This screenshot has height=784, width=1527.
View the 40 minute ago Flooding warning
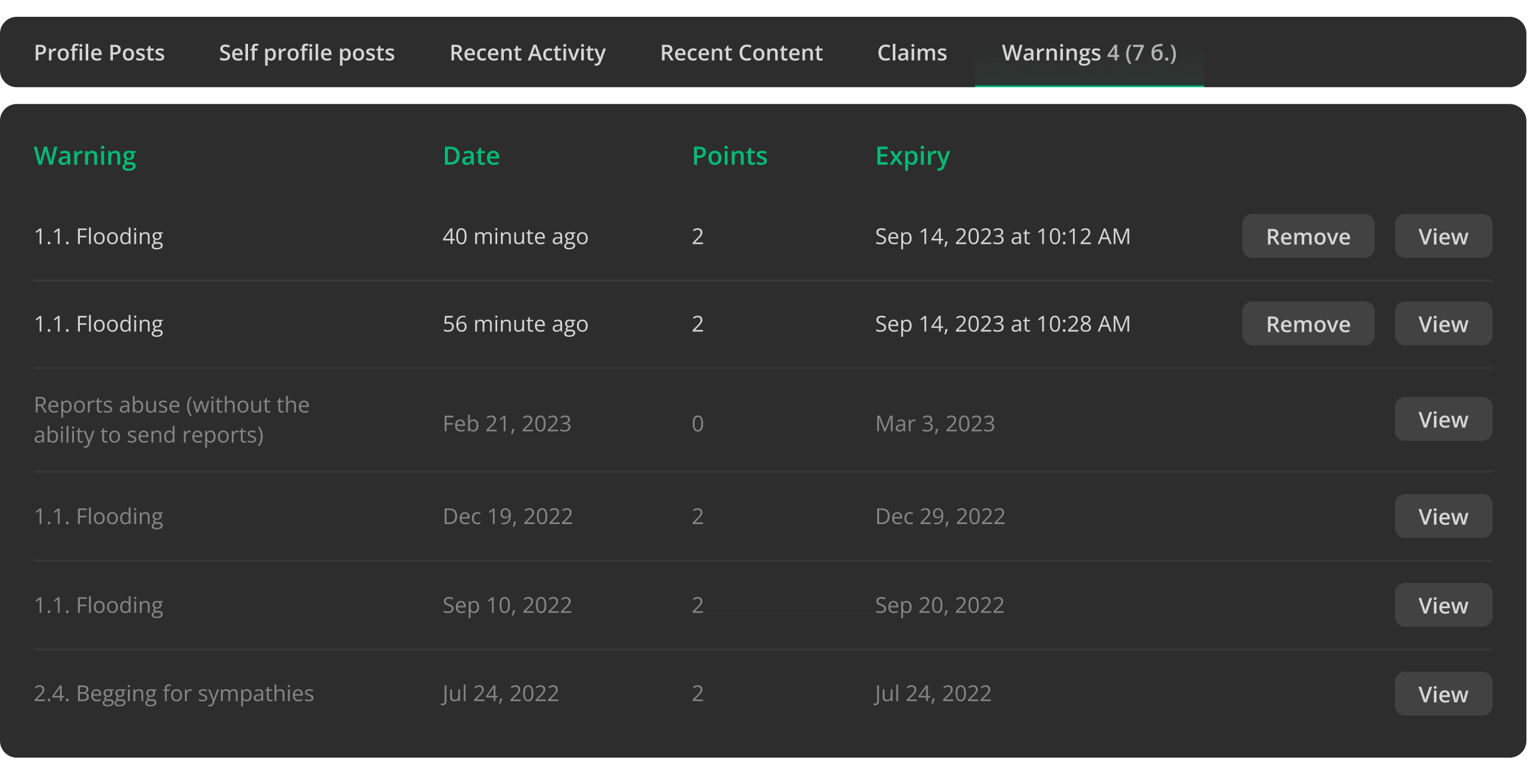(1443, 237)
